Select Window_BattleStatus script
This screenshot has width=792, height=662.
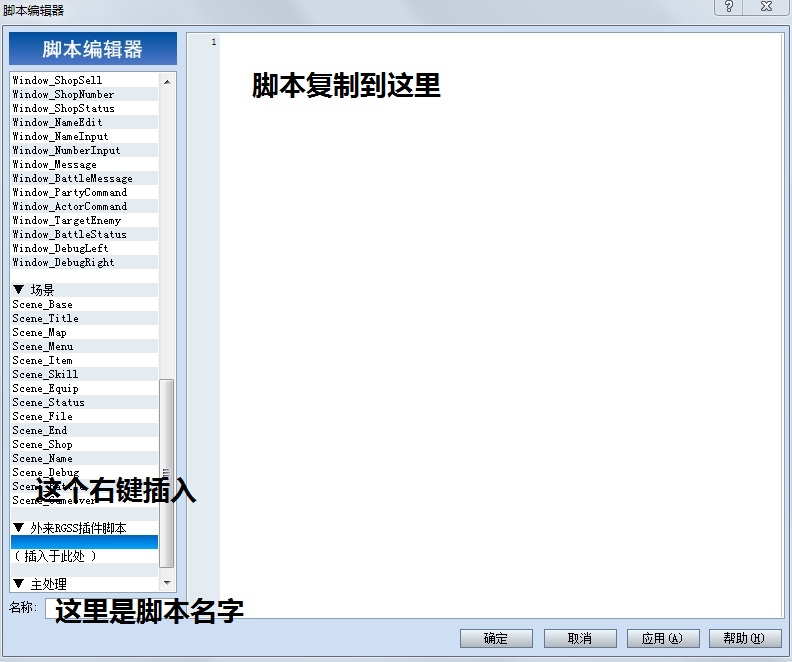click(84, 234)
